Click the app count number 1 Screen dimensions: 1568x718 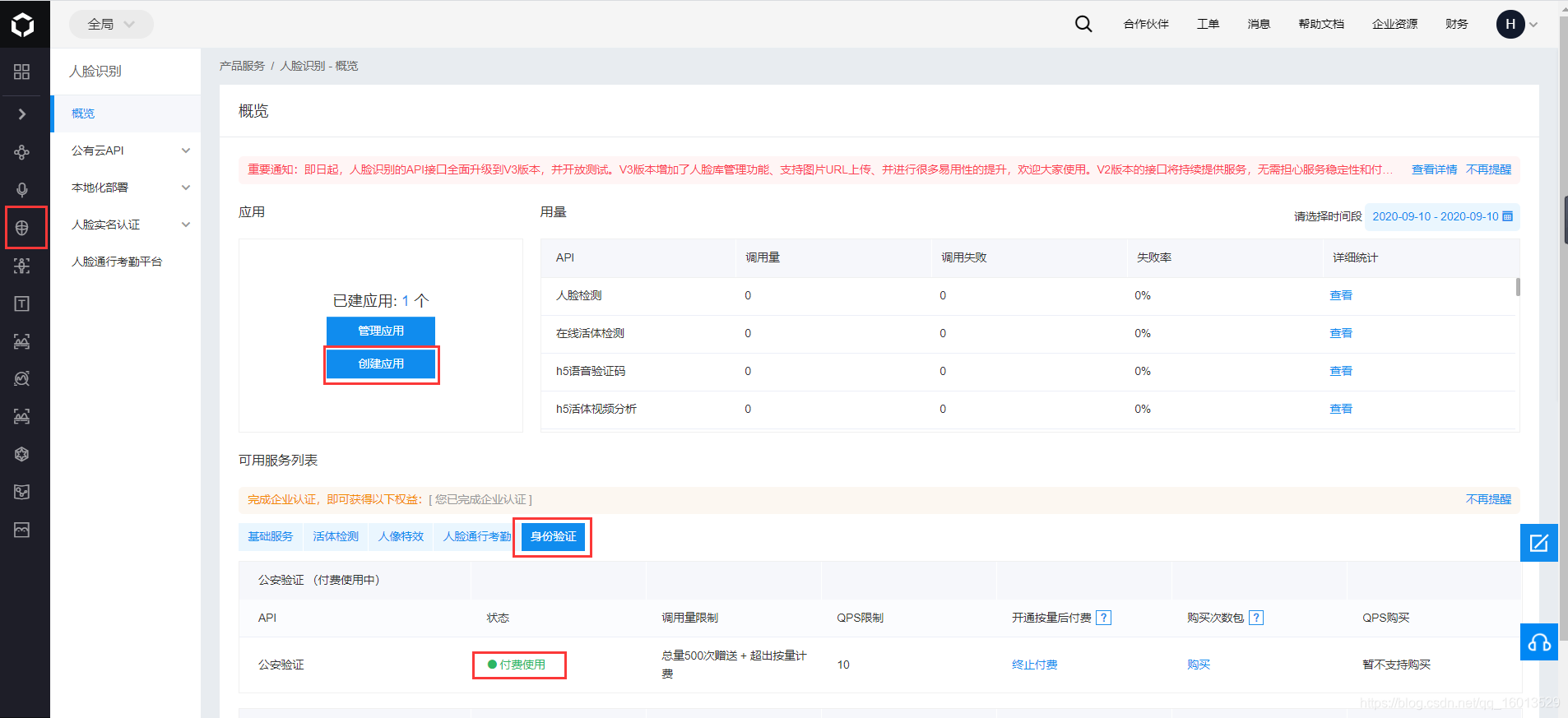pyautogui.click(x=406, y=301)
